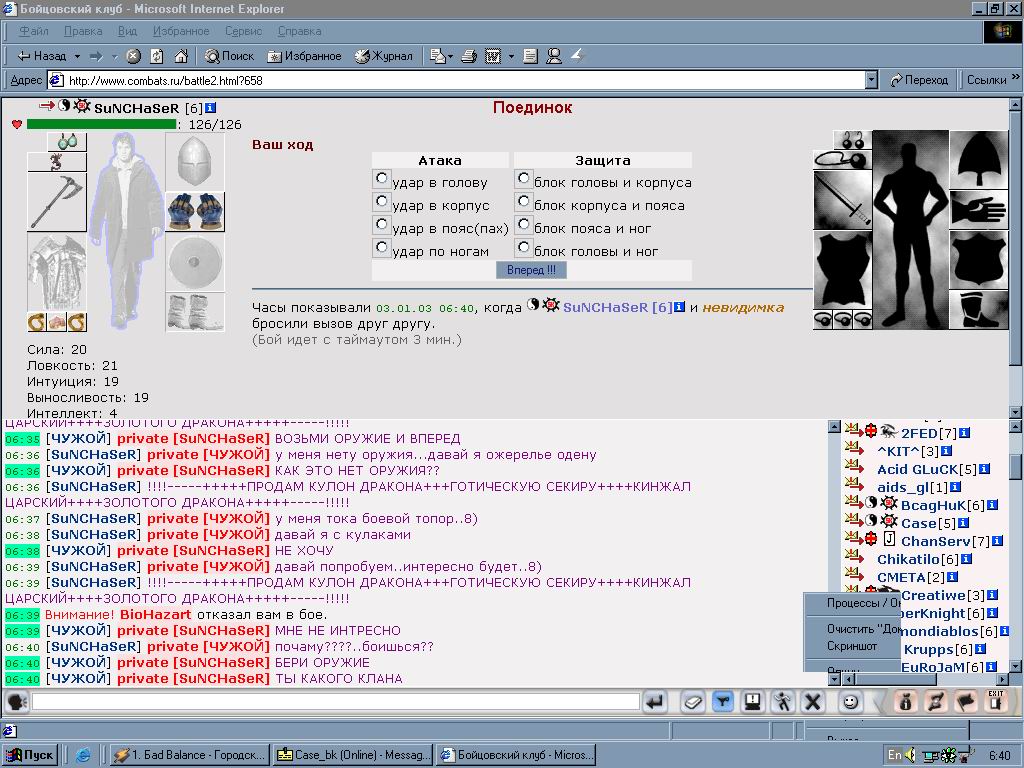Click the IE Home toolbar icon
This screenshot has height=768, width=1024.
click(181, 56)
